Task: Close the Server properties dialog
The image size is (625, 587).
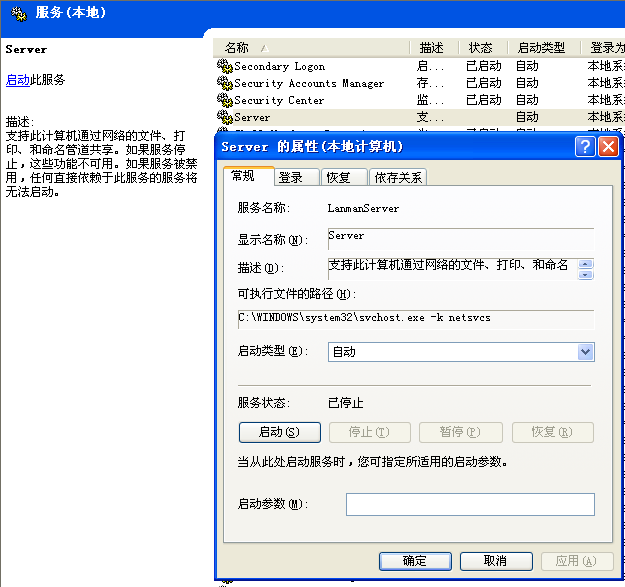Action: tap(608, 147)
